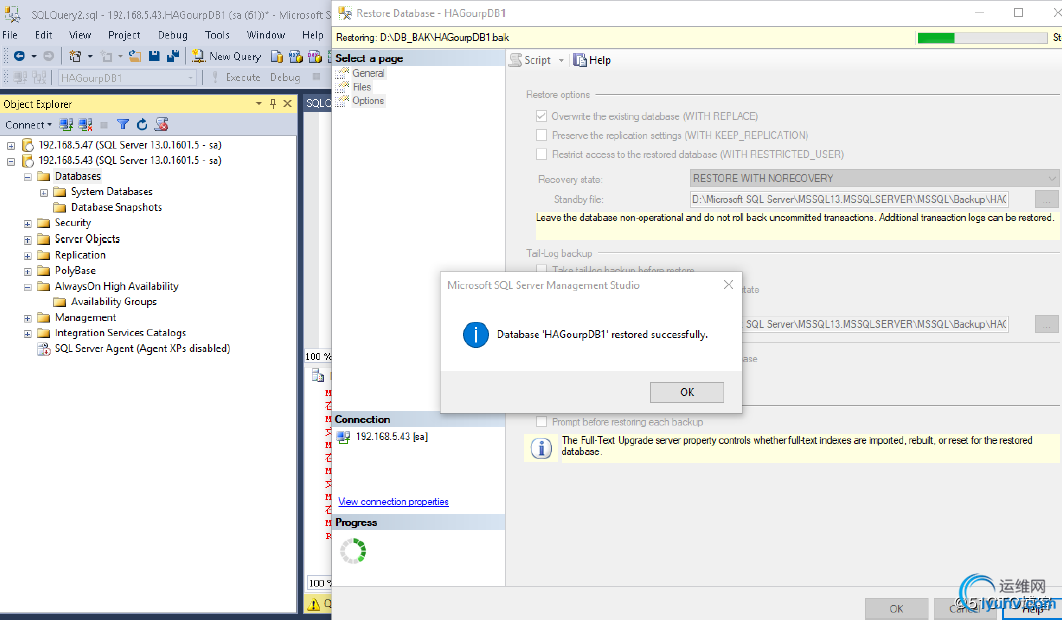The height and width of the screenshot is (620, 1062).
Task: Open the Project menu
Action: (x=125, y=35)
